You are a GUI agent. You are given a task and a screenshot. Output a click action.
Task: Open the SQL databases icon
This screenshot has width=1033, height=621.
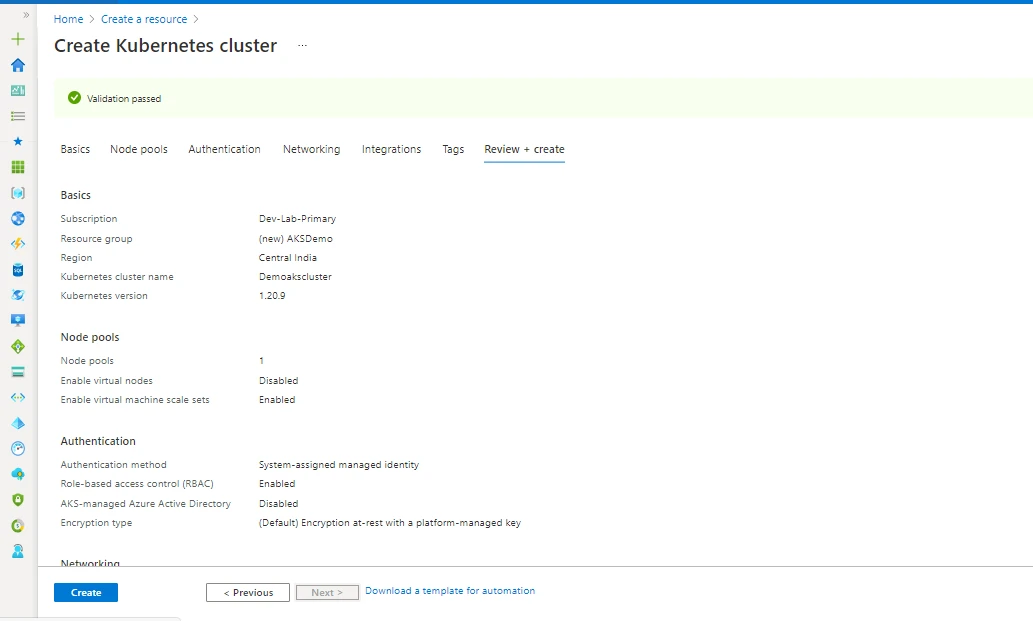(x=16, y=269)
